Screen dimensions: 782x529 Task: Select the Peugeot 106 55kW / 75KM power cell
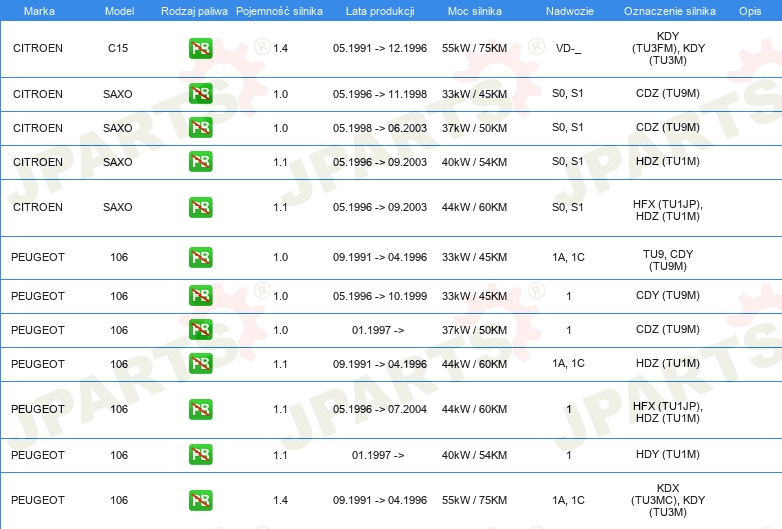474,500
